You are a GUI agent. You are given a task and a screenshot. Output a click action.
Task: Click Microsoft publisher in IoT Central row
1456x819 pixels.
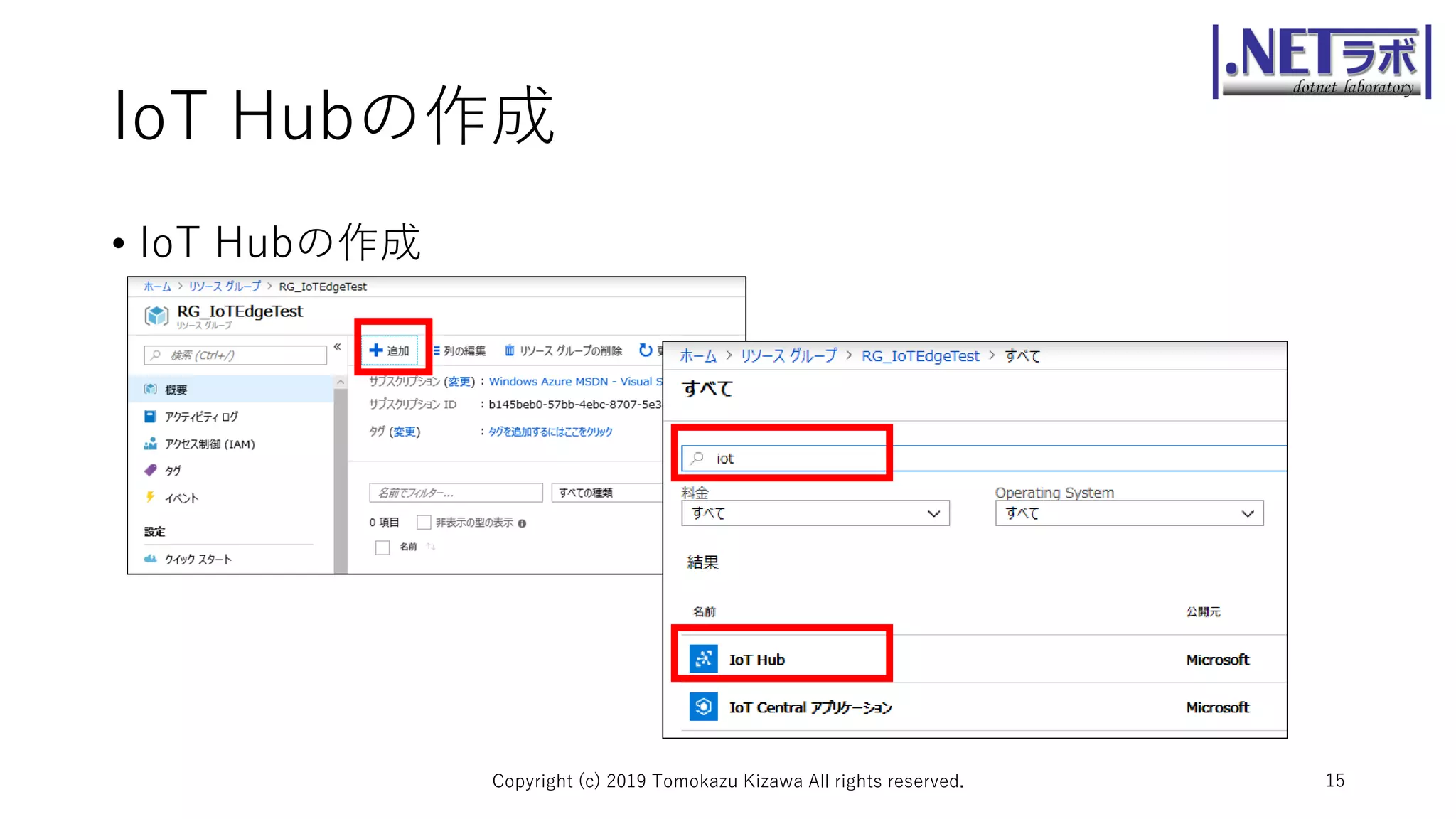coord(1217,707)
